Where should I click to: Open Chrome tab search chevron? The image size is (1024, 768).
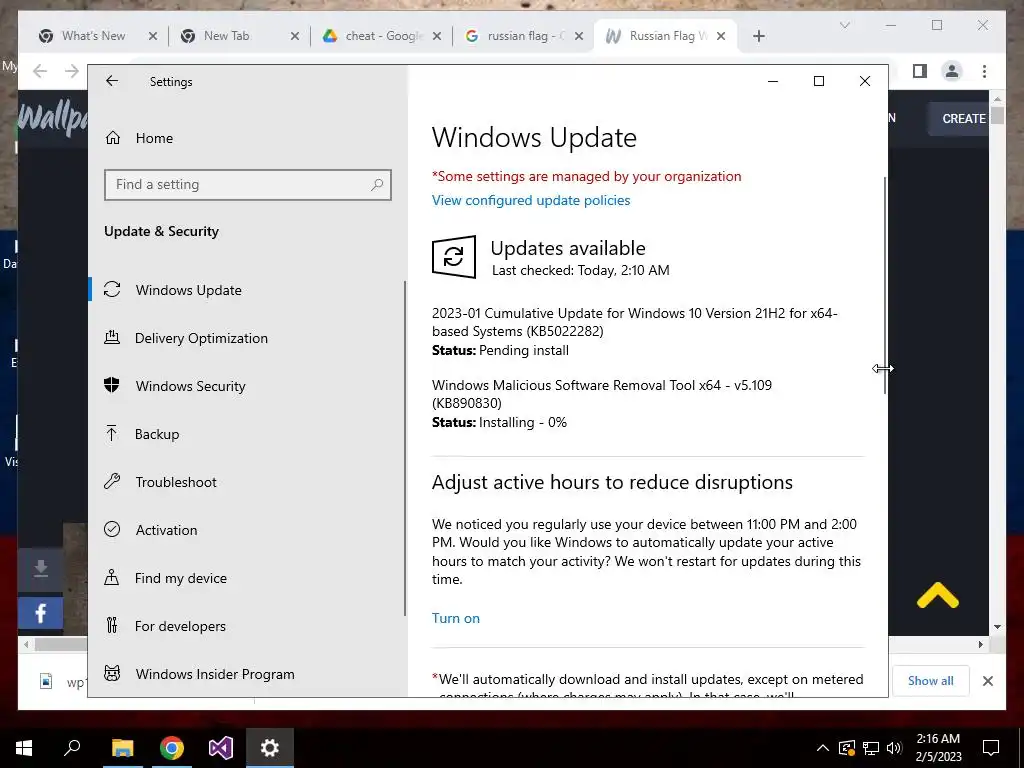(x=844, y=25)
